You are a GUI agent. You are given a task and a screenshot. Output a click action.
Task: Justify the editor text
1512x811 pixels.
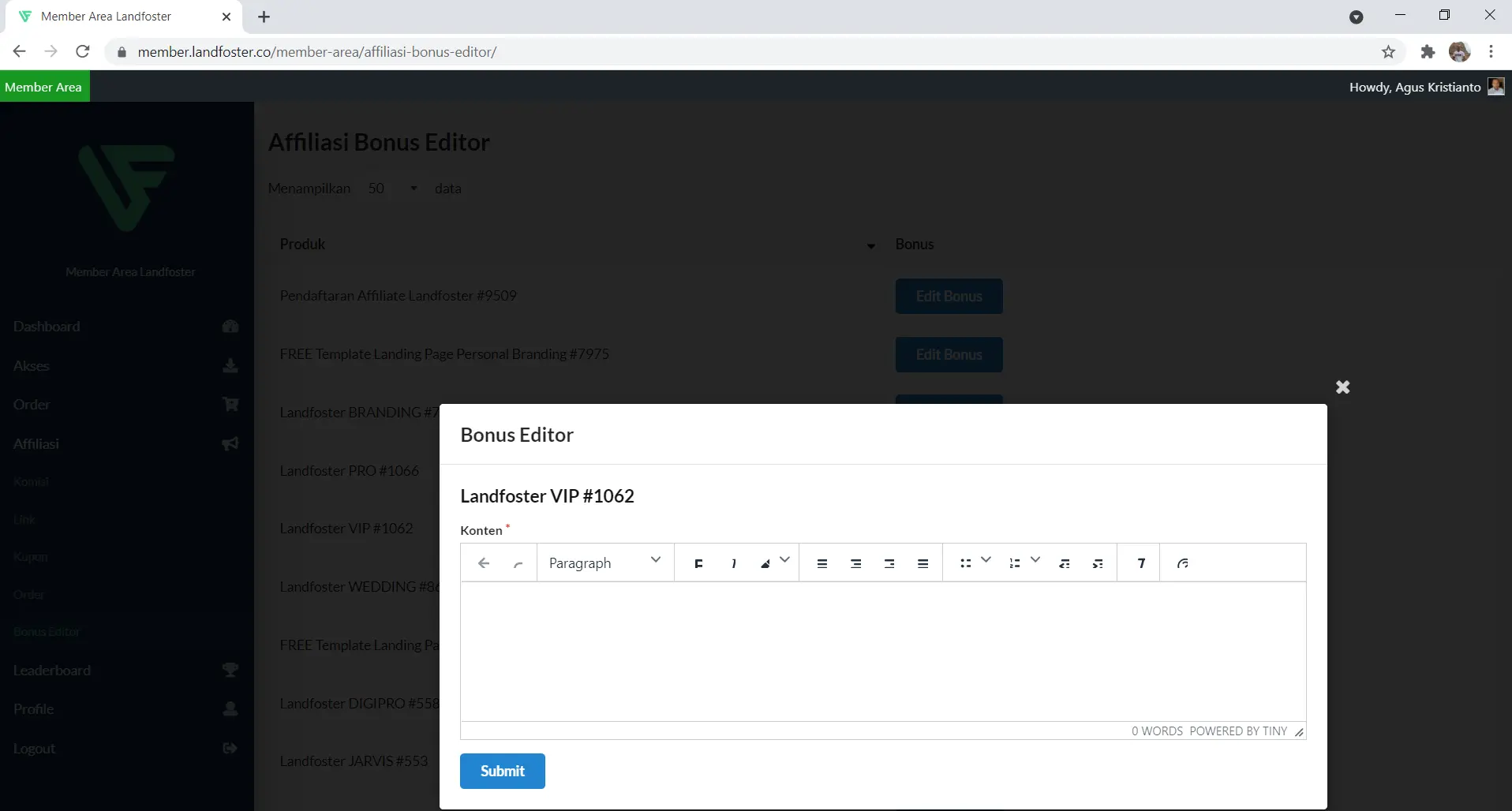pos(923,563)
